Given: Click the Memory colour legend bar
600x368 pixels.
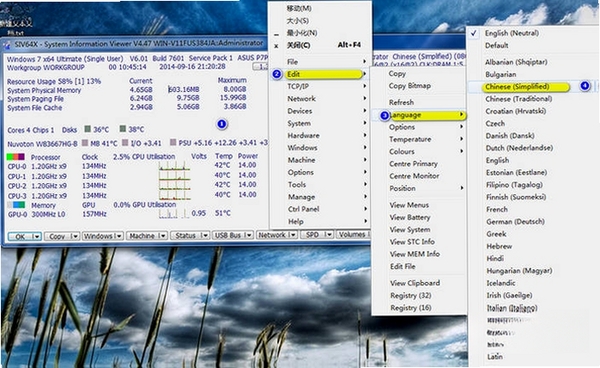Looking at the screenshot, I should coord(16,205).
